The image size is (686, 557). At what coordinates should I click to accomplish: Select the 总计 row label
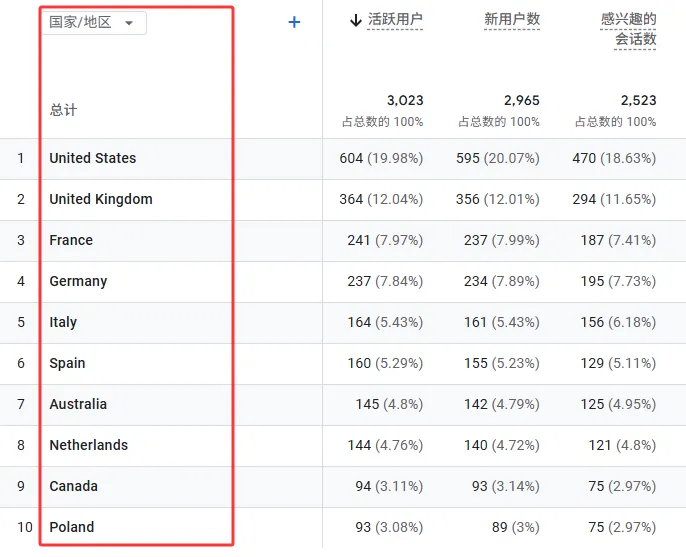coord(63,109)
